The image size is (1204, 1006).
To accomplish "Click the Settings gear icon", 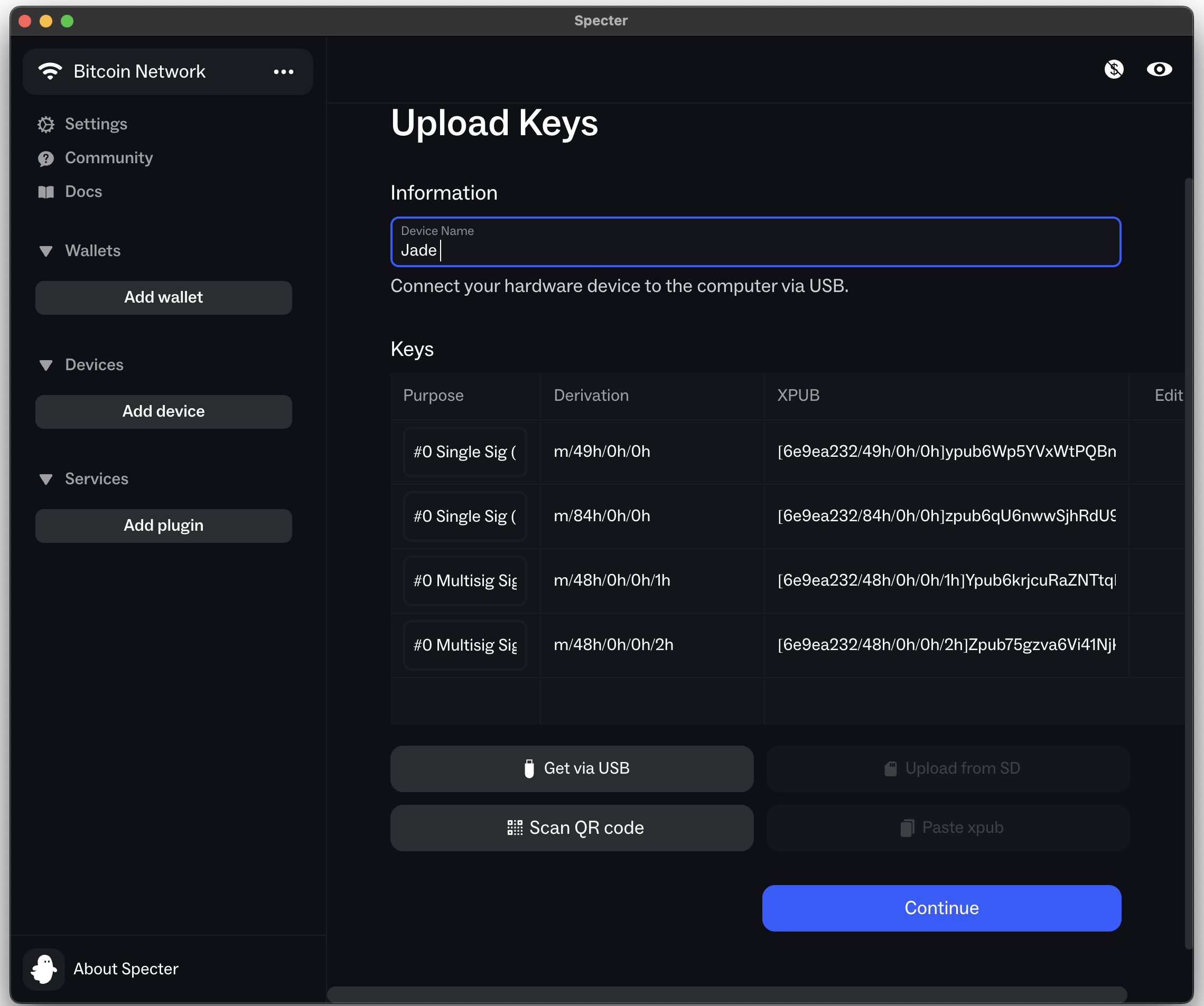I will (x=46, y=125).
